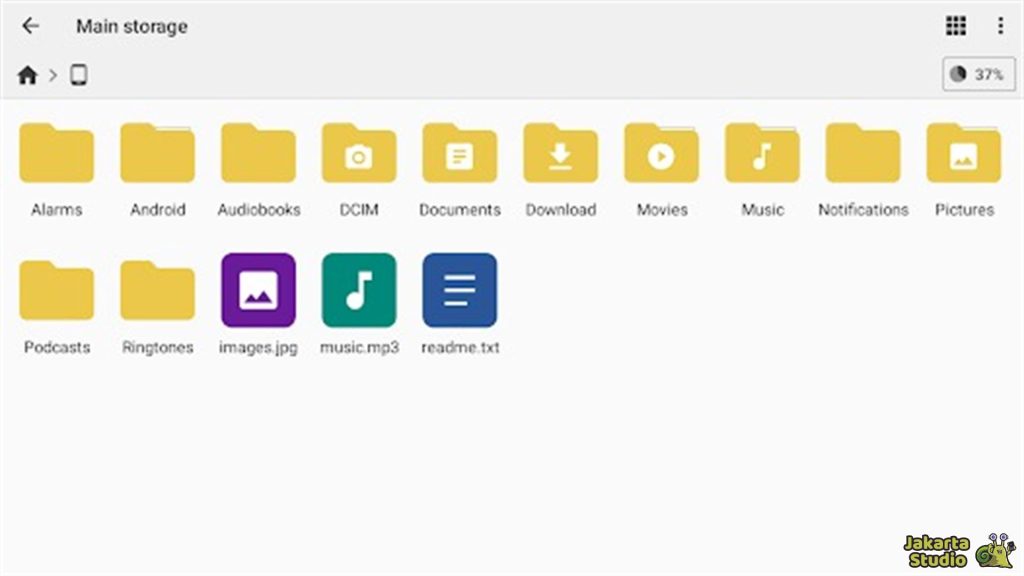1024x576 pixels.
Task: Open the Alarms folder
Action: (56, 155)
